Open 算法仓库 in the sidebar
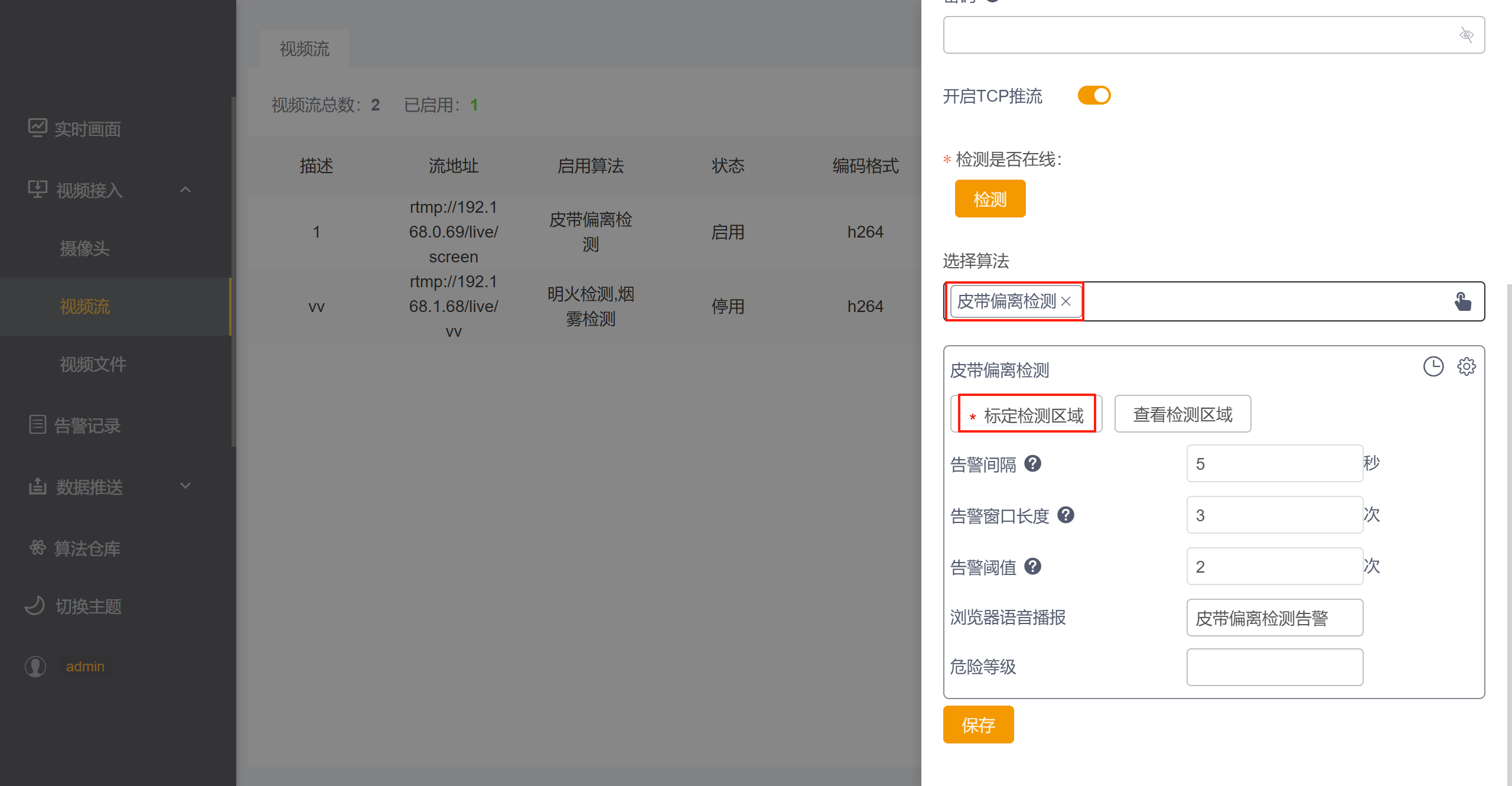The width and height of the screenshot is (1512, 786). click(87, 548)
